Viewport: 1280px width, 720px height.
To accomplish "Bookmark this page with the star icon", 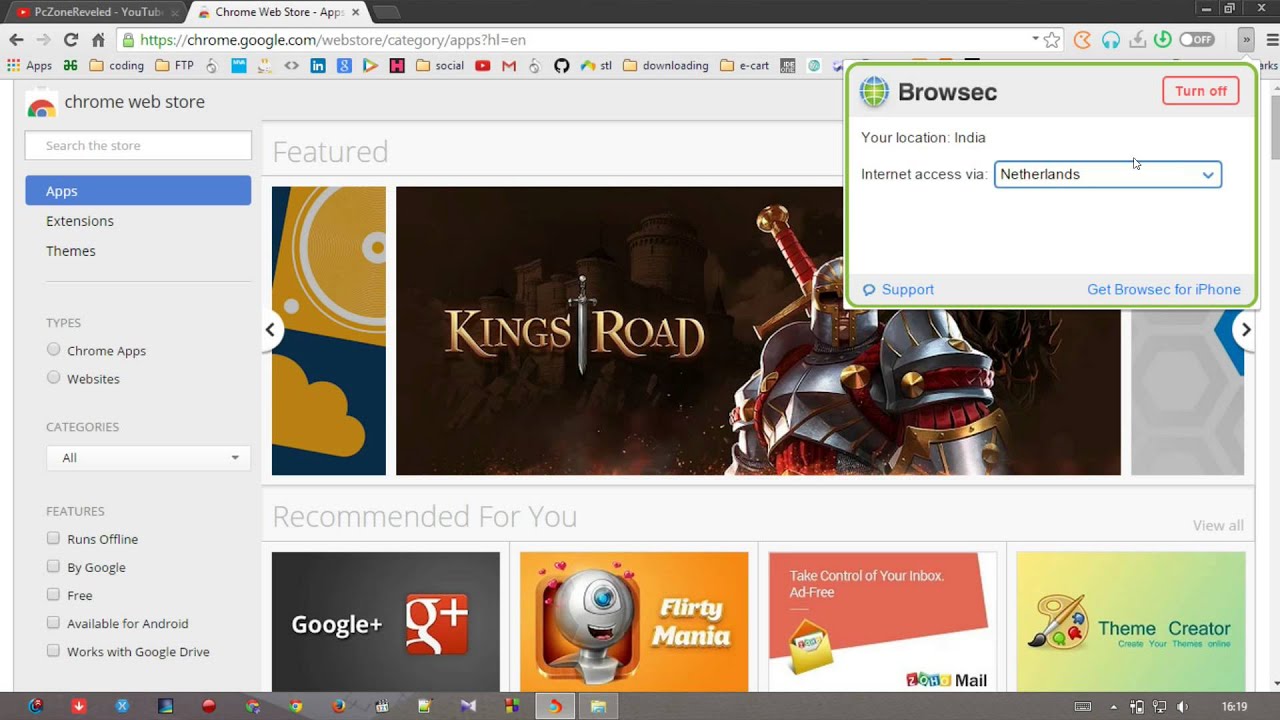I will 1052,40.
